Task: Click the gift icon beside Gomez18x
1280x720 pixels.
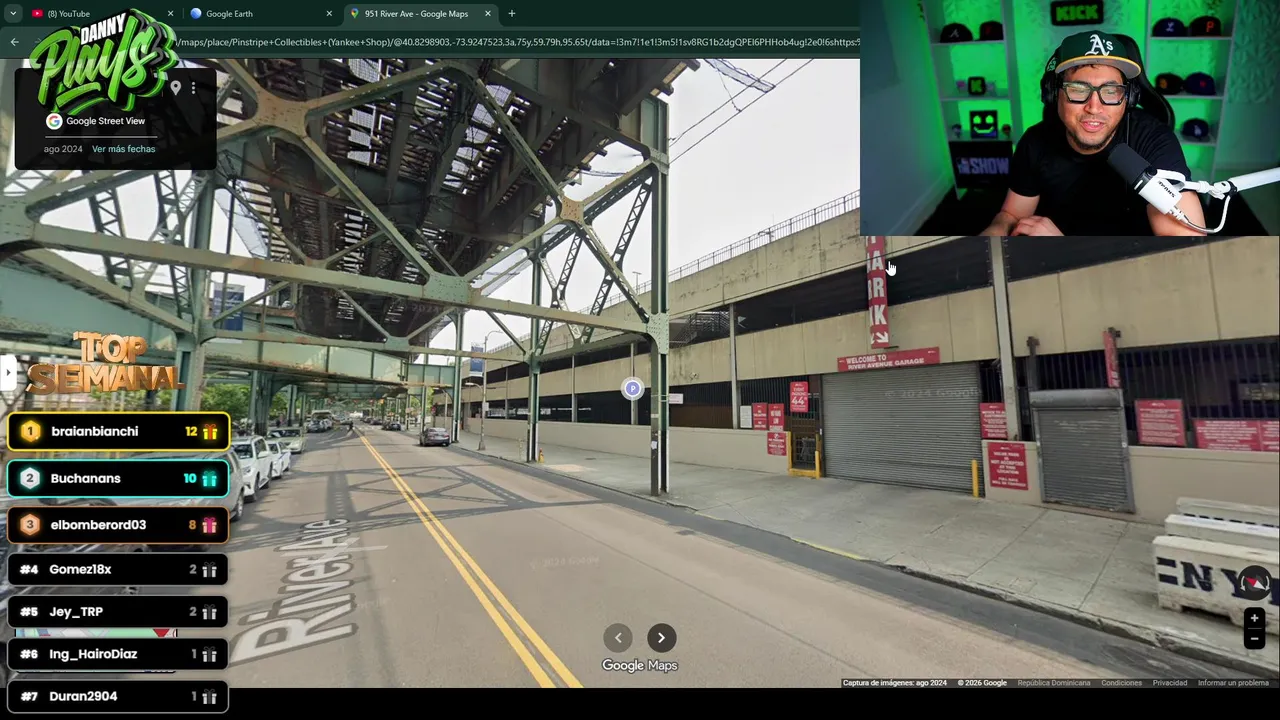Action: pos(209,570)
